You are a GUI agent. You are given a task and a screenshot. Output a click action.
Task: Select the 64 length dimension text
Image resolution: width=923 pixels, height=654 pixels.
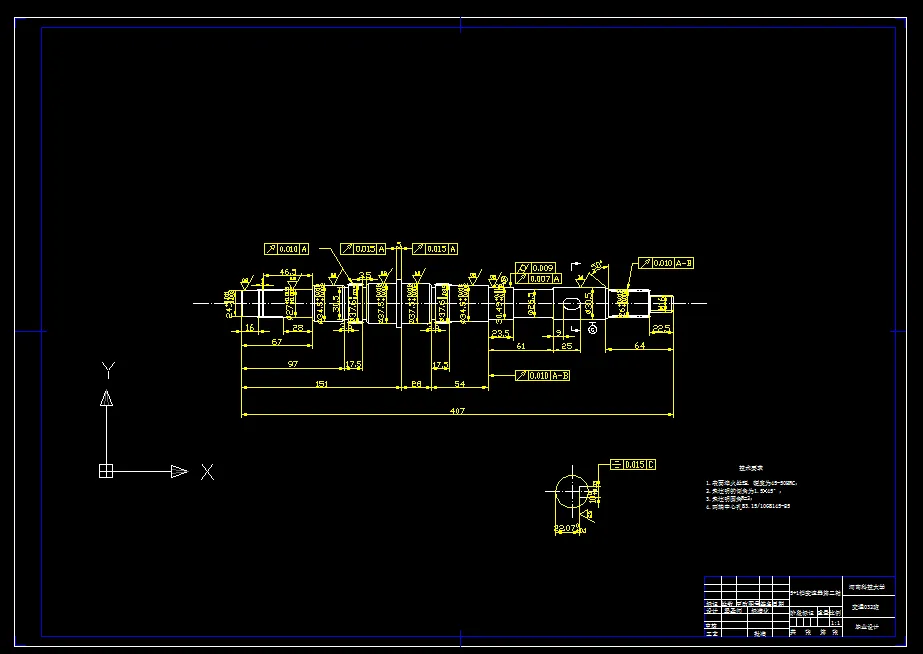640,346
